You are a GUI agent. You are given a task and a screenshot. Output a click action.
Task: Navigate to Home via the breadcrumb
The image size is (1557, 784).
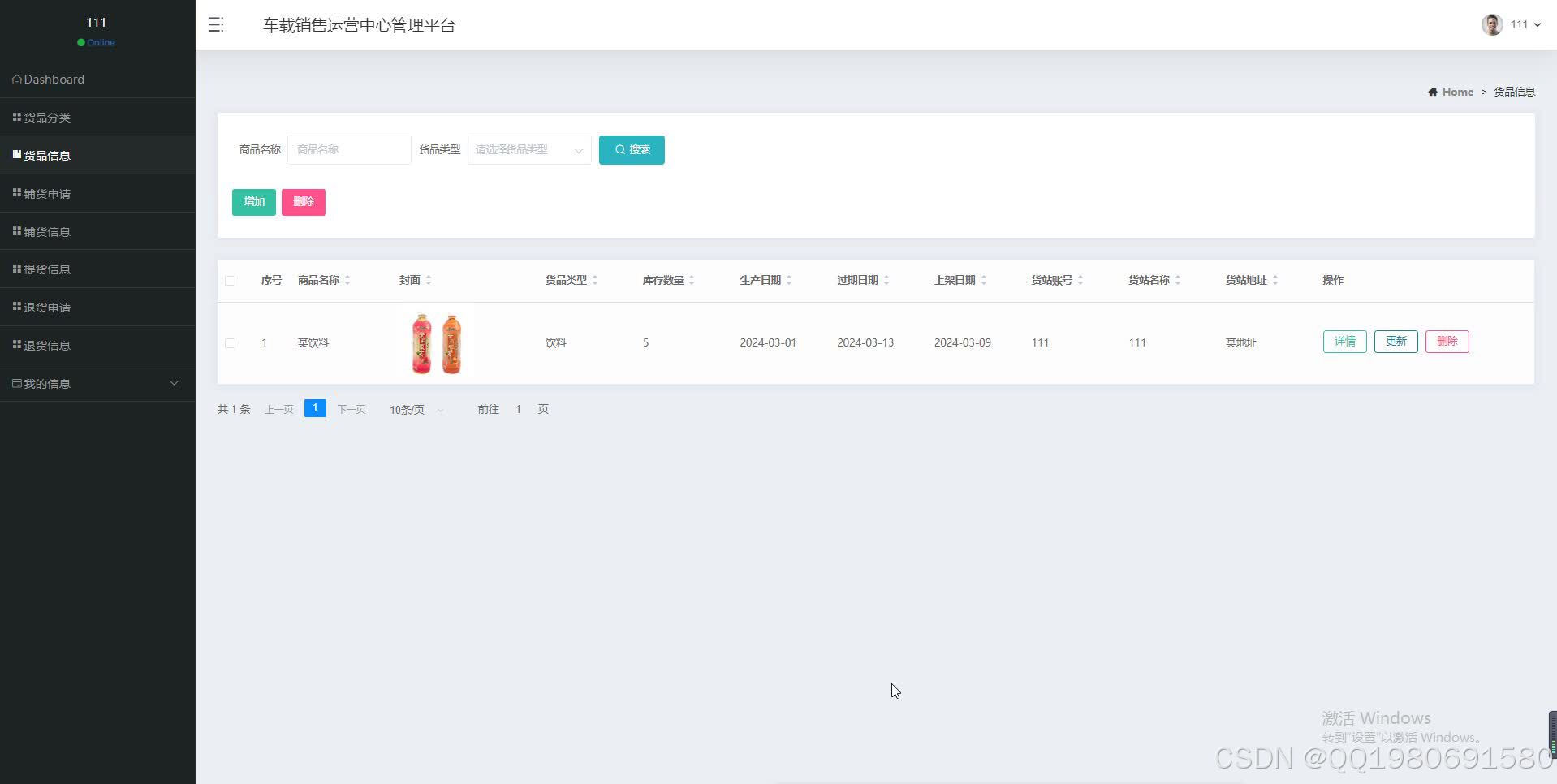coord(1456,92)
